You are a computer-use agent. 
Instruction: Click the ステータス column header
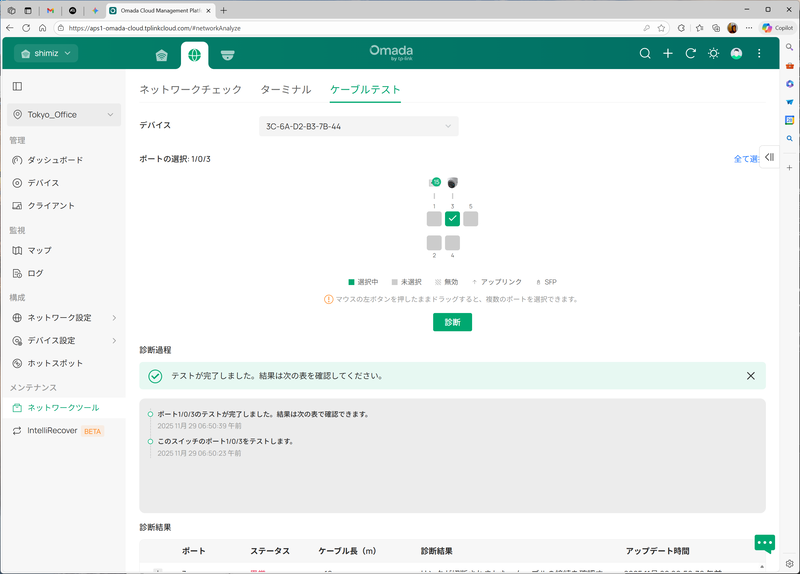click(270, 551)
